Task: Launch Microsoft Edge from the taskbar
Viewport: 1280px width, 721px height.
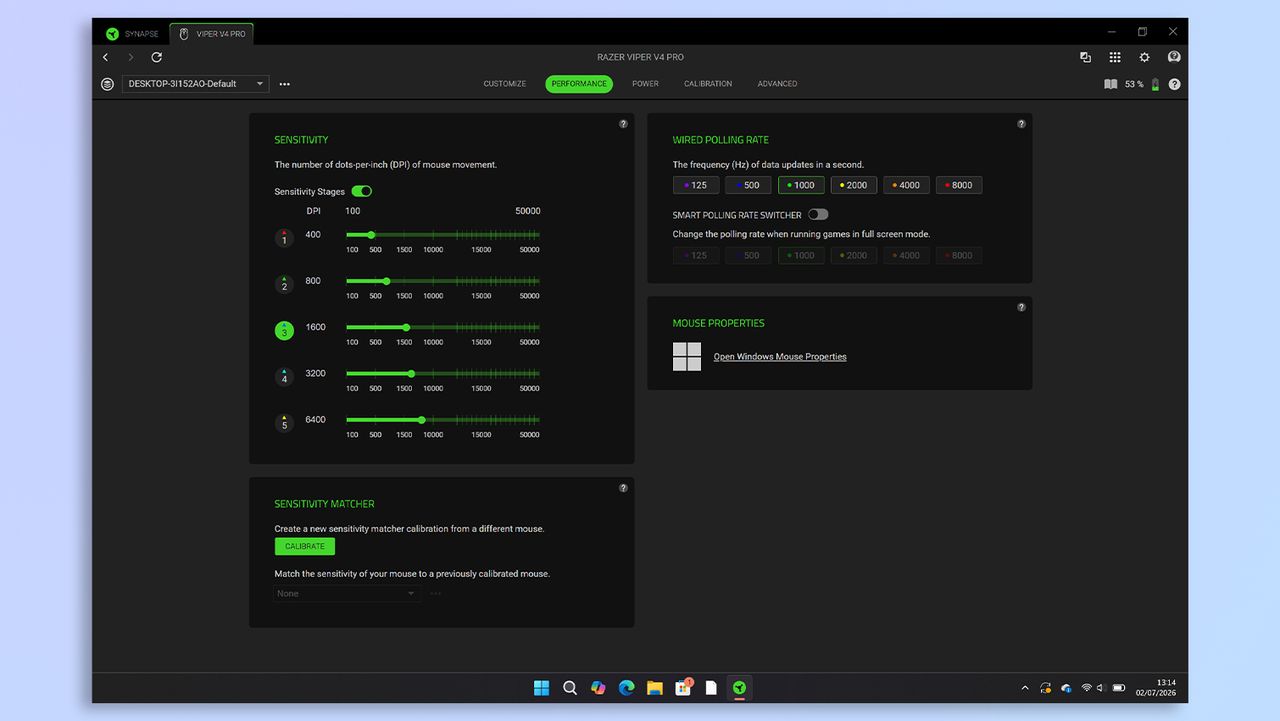Action: pyautogui.click(x=626, y=688)
